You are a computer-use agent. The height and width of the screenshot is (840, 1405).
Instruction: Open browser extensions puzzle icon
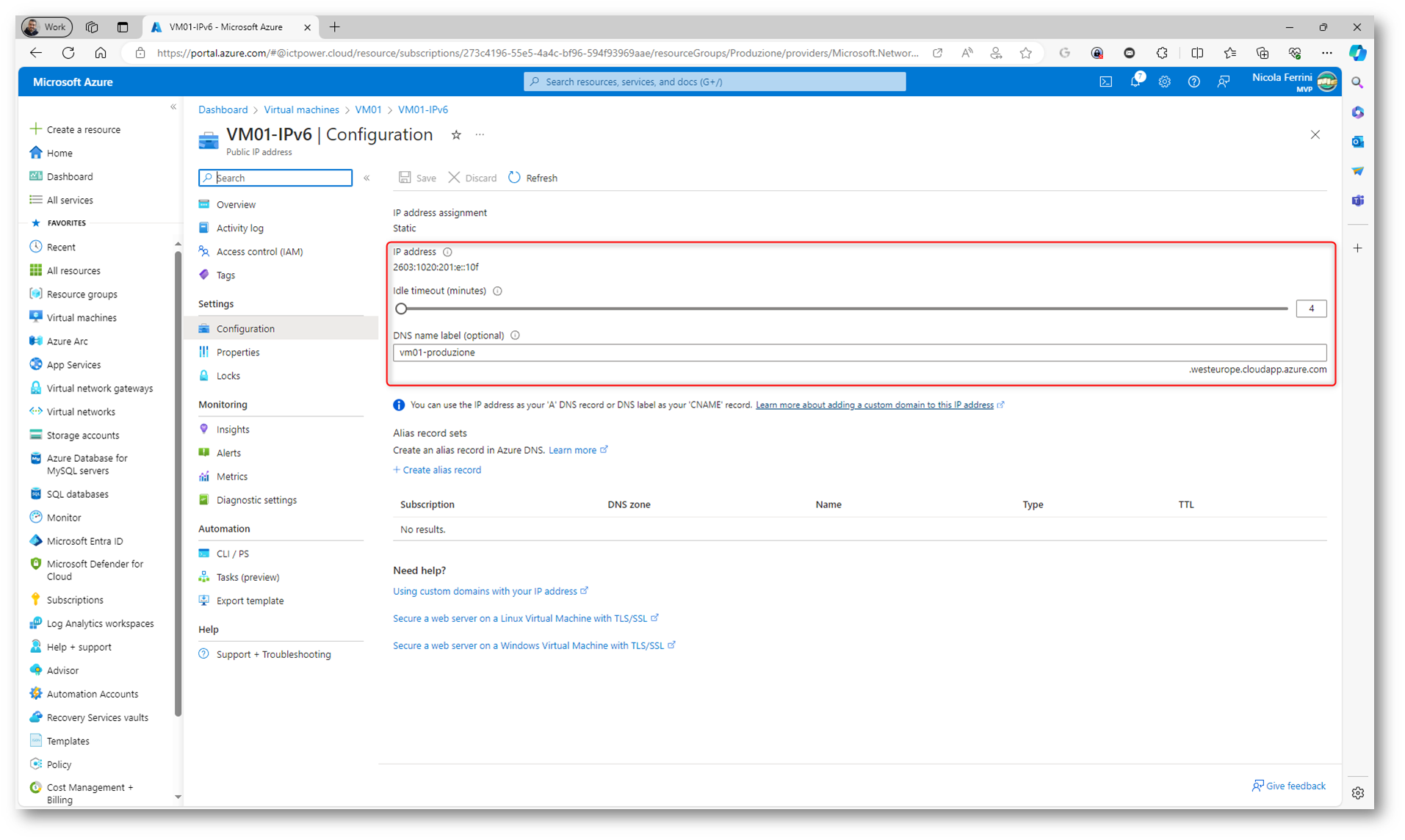pos(1161,53)
